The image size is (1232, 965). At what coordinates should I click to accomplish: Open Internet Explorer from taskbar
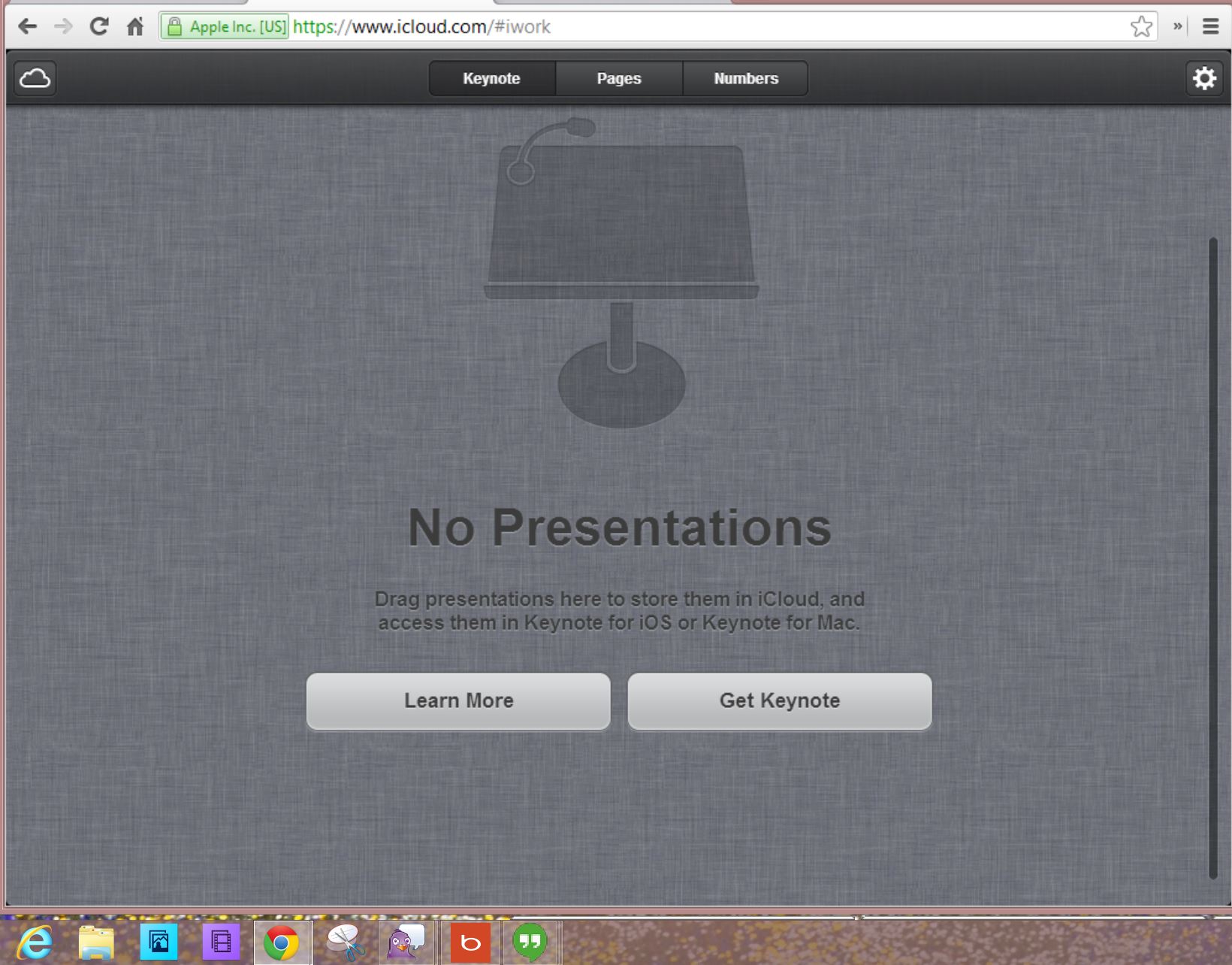pyautogui.click(x=35, y=942)
